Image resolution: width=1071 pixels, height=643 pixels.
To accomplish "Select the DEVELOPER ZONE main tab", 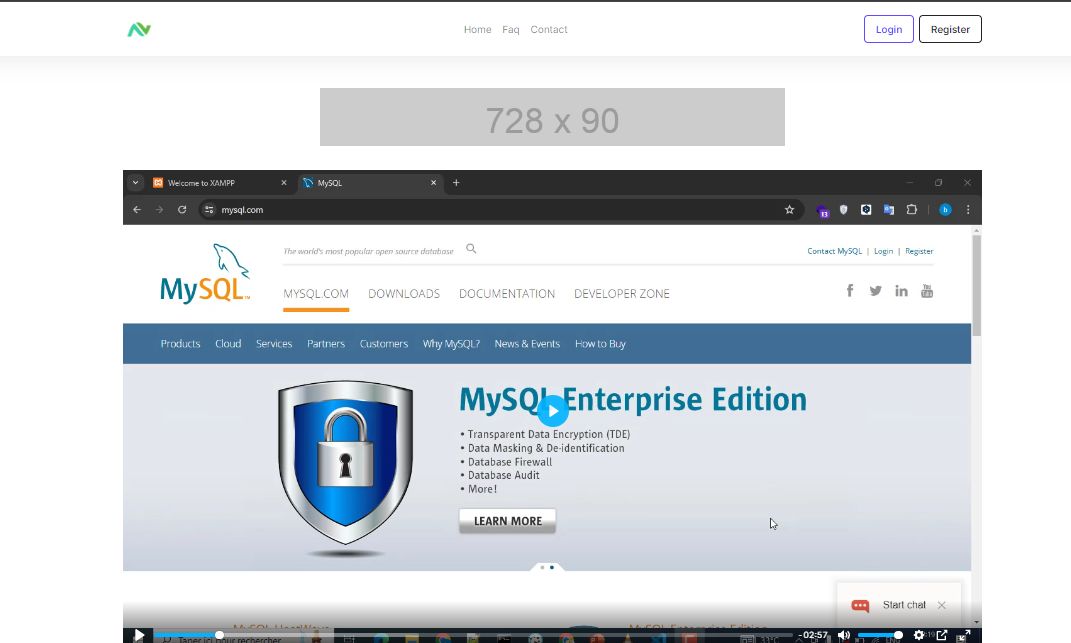I will (622, 294).
